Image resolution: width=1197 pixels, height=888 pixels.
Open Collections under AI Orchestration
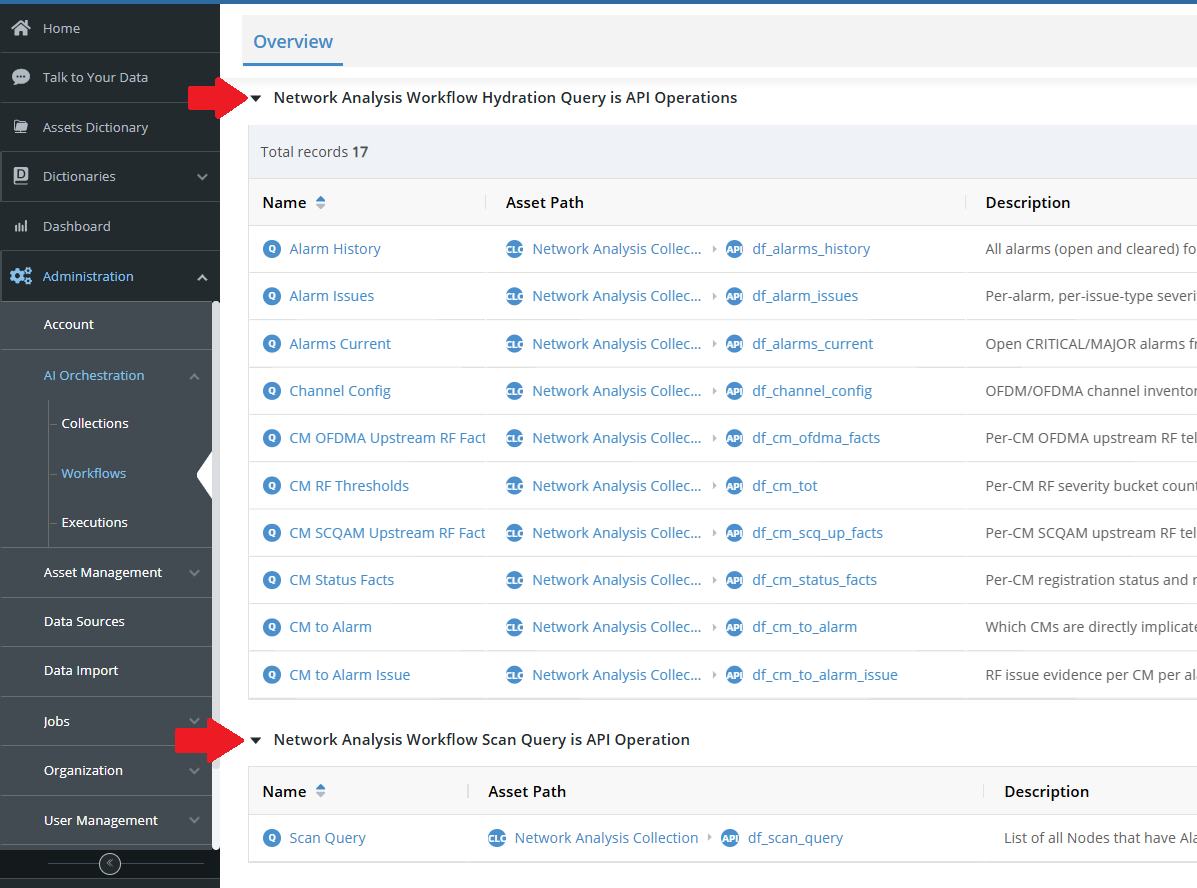coord(95,423)
